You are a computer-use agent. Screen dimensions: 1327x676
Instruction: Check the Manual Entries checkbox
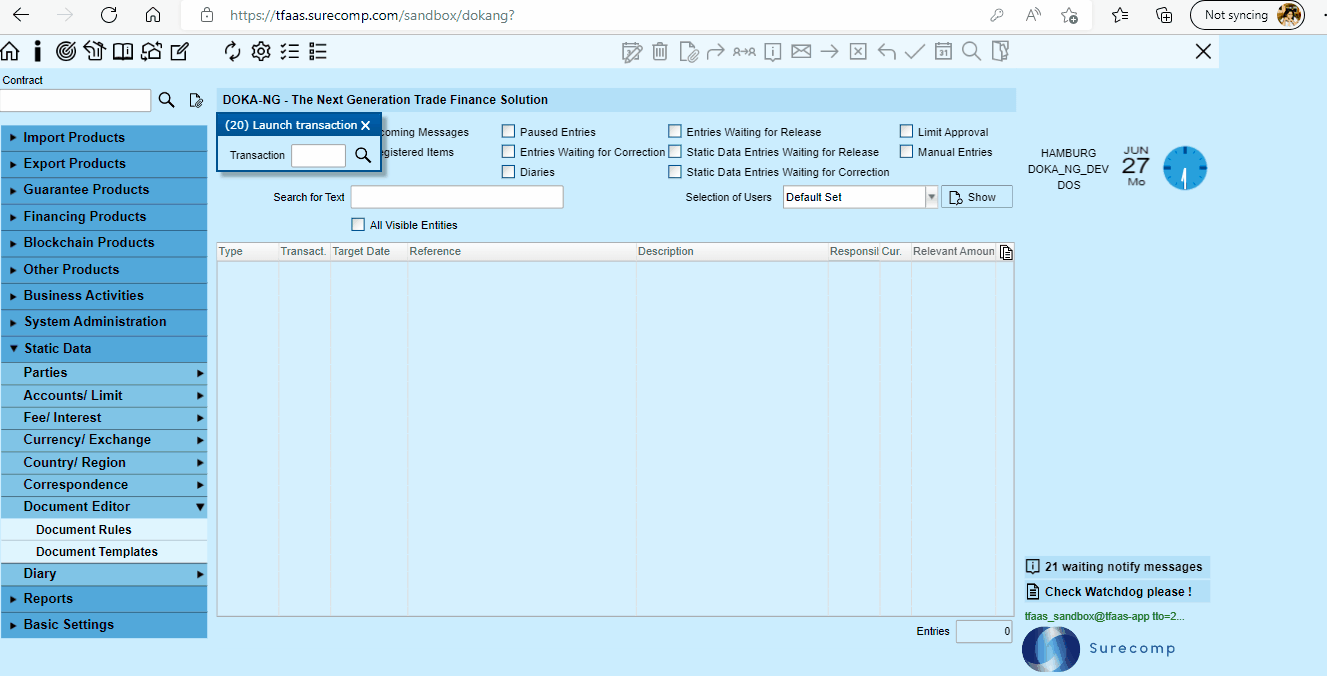click(906, 151)
